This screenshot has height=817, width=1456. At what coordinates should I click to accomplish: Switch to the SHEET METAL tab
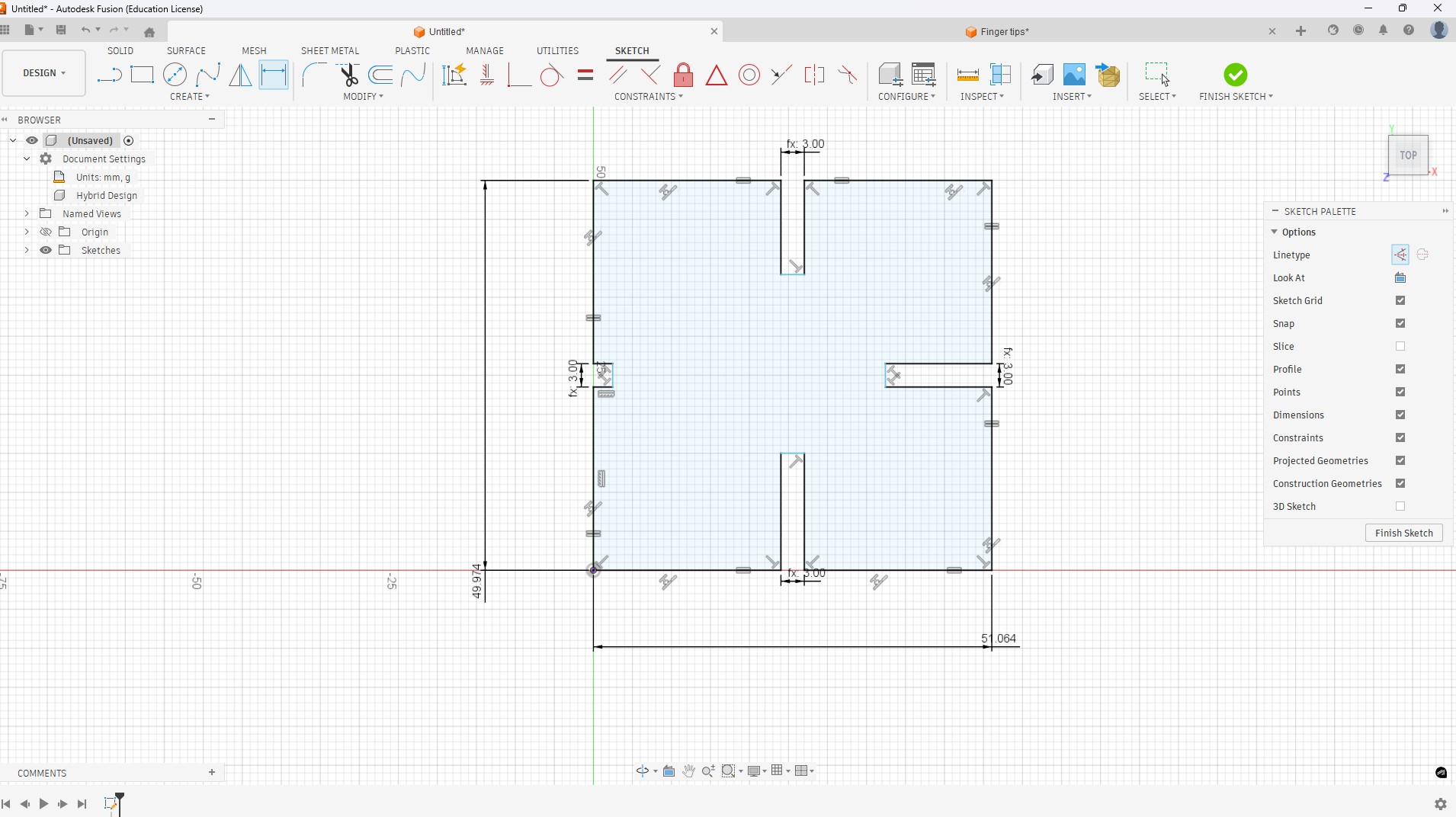(x=330, y=51)
